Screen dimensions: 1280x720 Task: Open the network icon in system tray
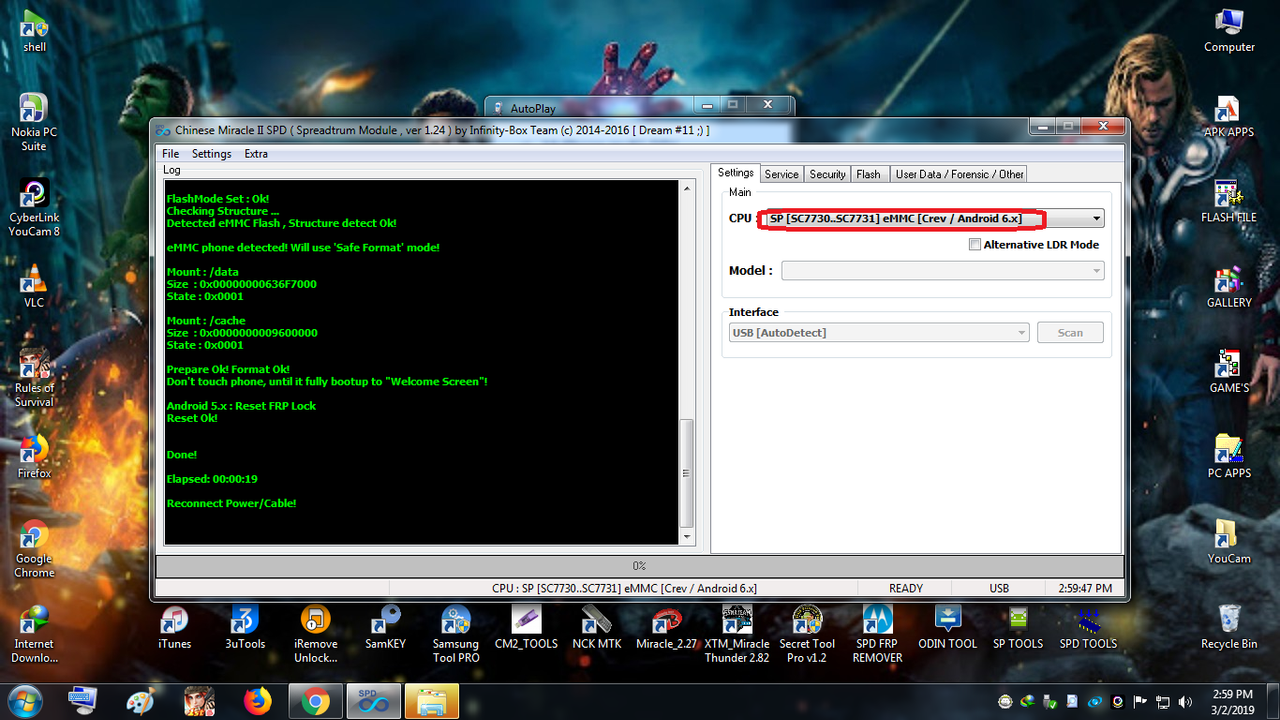pyautogui.click(x=1164, y=702)
